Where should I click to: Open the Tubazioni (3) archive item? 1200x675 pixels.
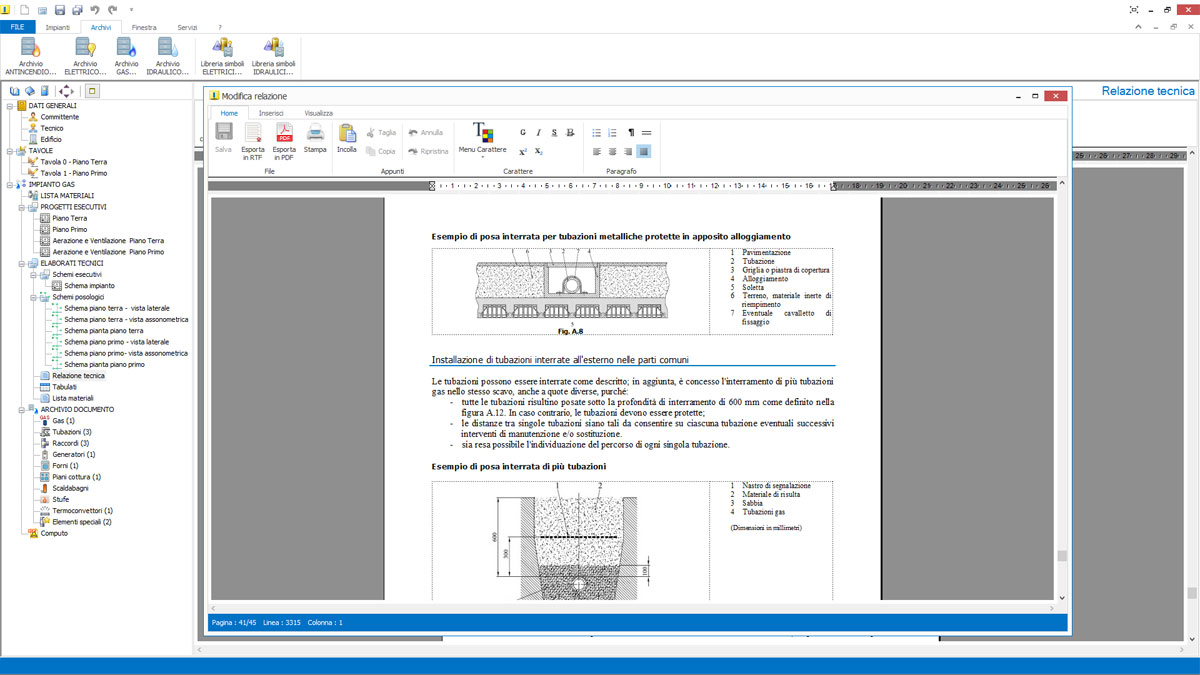pos(72,432)
